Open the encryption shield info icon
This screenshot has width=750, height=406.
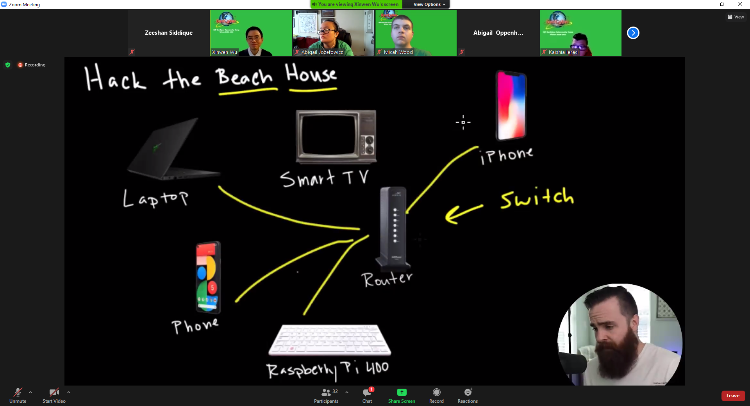8,65
